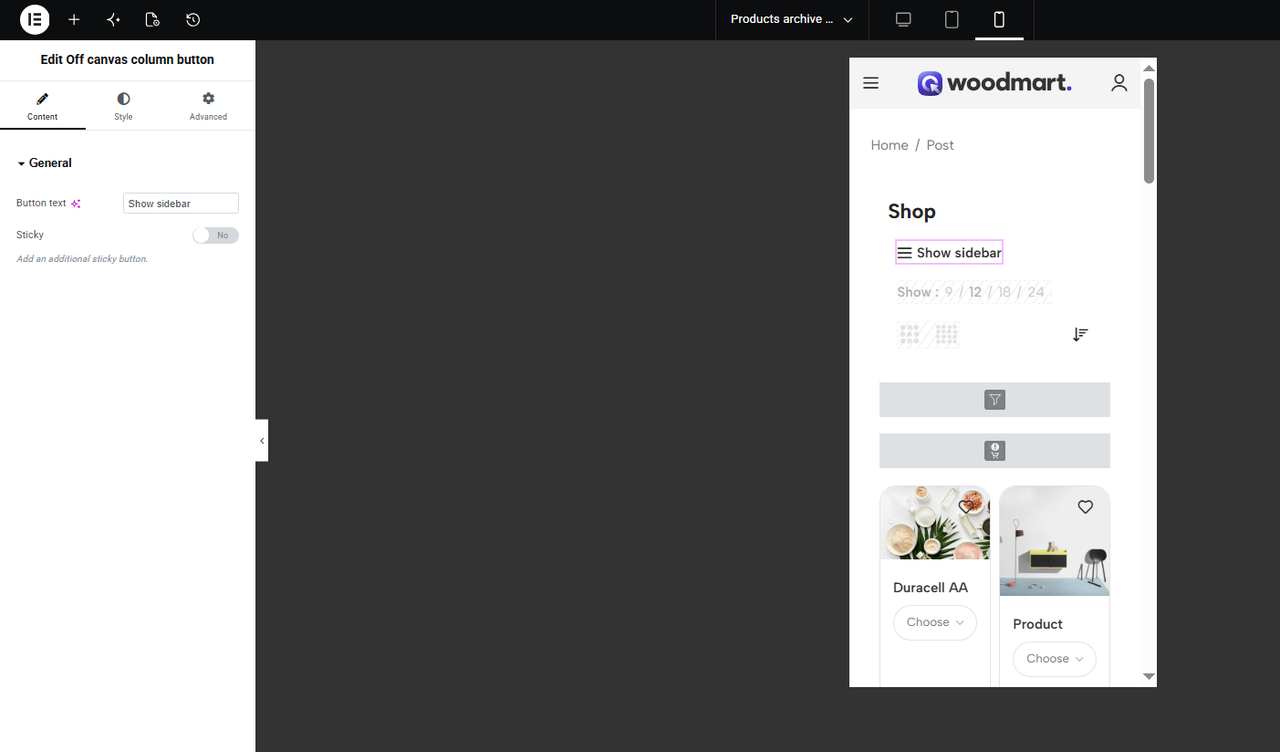Click the AI sparkle beside Button text
The height and width of the screenshot is (752, 1280).
tap(76, 203)
